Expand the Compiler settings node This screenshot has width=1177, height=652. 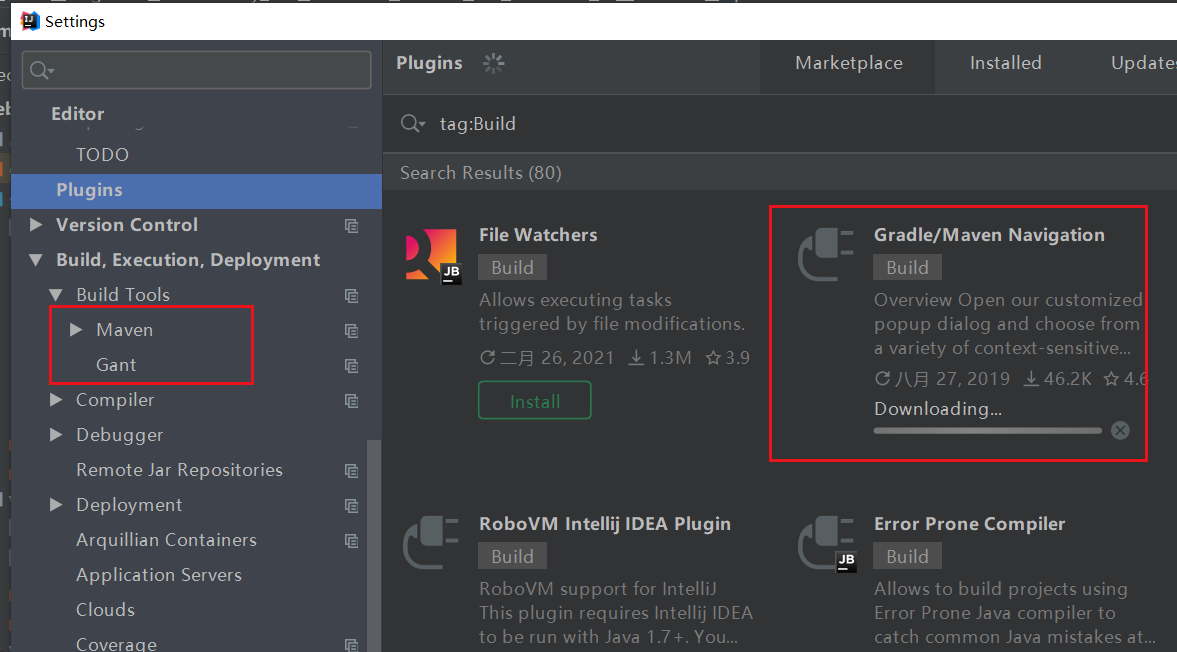[x=56, y=400]
